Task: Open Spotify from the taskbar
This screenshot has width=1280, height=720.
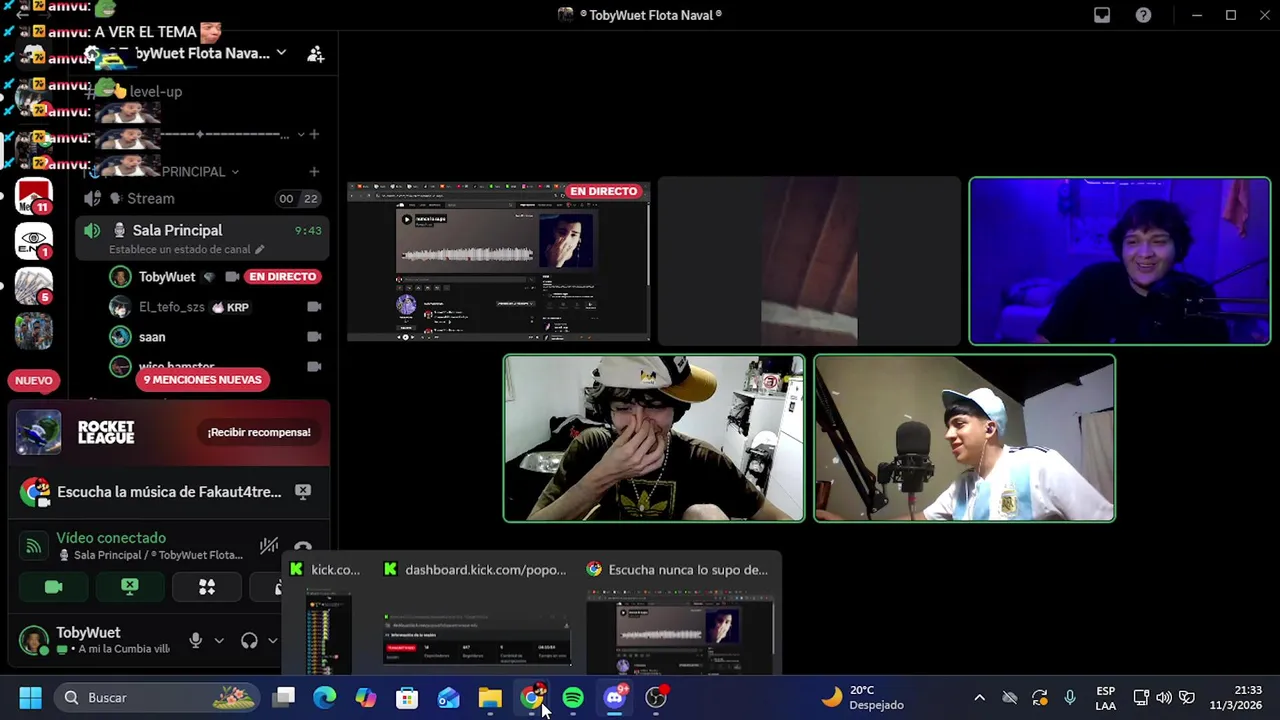Action: tap(573, 697)
